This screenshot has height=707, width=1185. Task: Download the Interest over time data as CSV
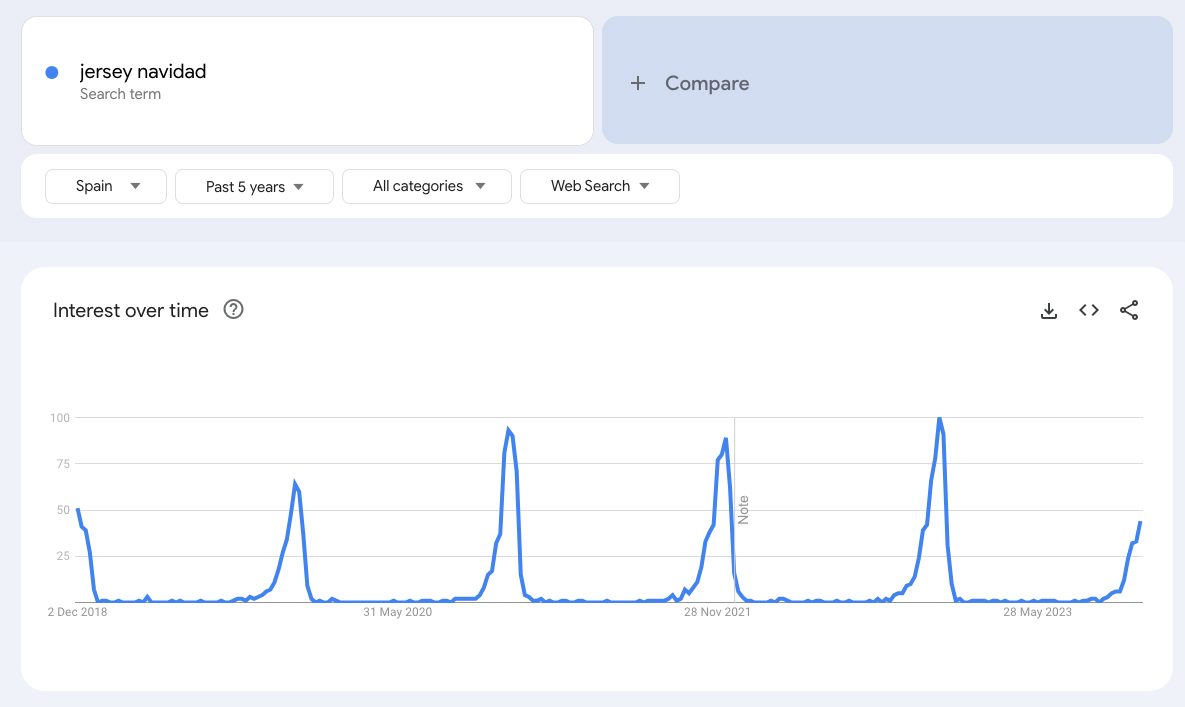tap(1048, 310)
